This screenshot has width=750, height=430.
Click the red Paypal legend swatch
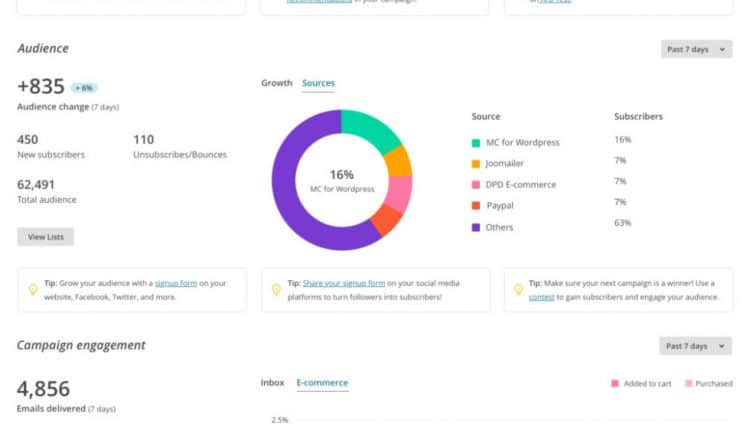(476, 206)
